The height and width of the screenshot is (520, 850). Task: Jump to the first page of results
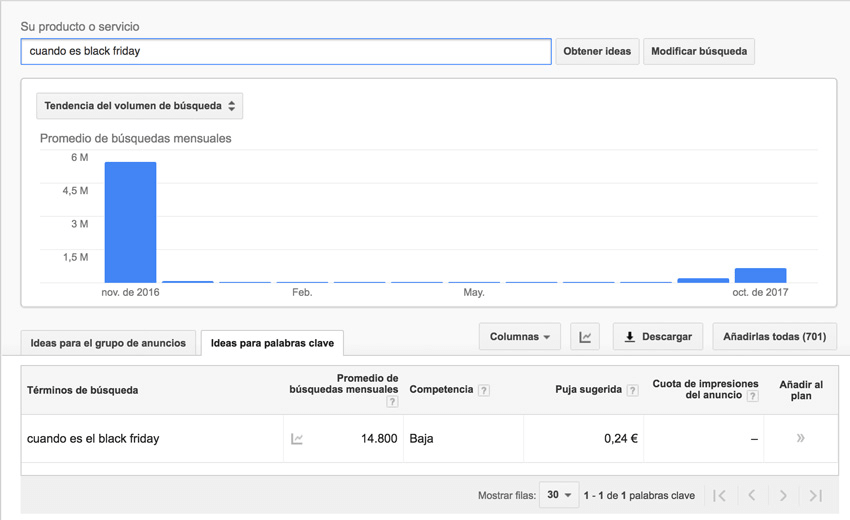719,495
